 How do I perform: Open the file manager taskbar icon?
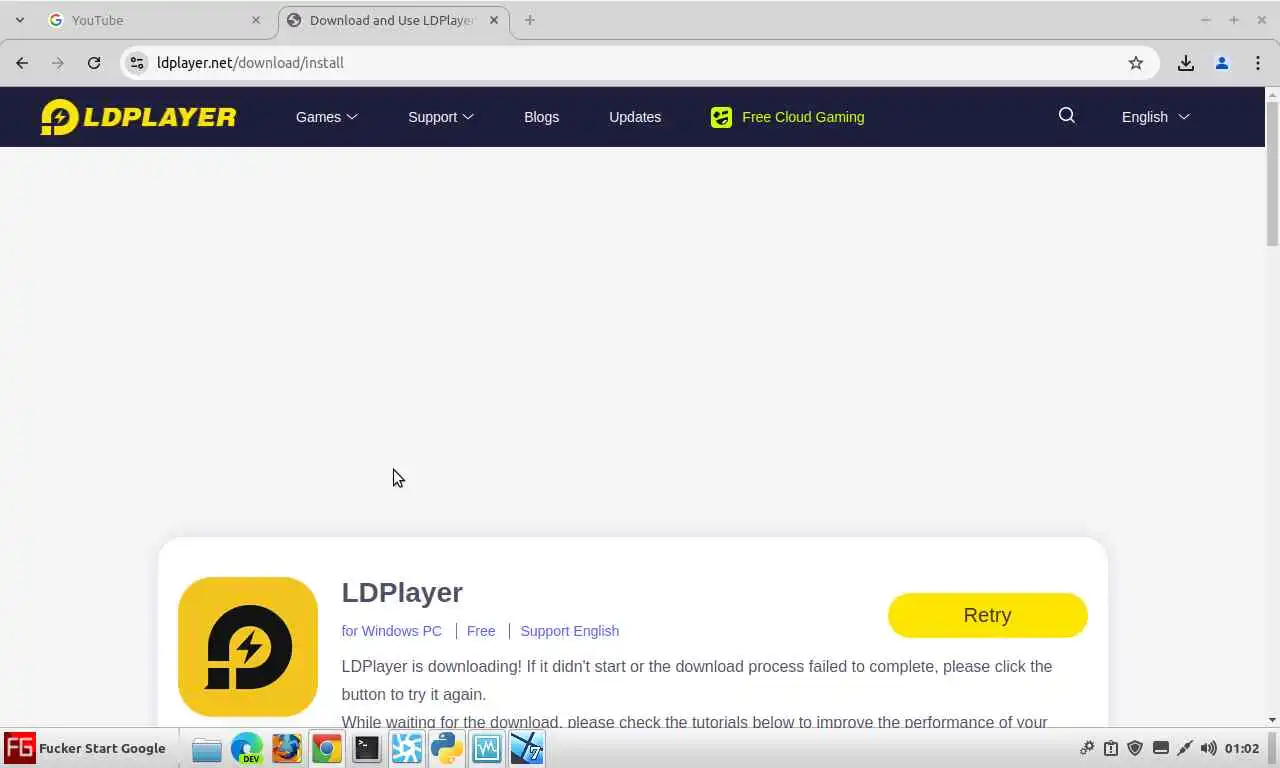[x=206, y=748]
